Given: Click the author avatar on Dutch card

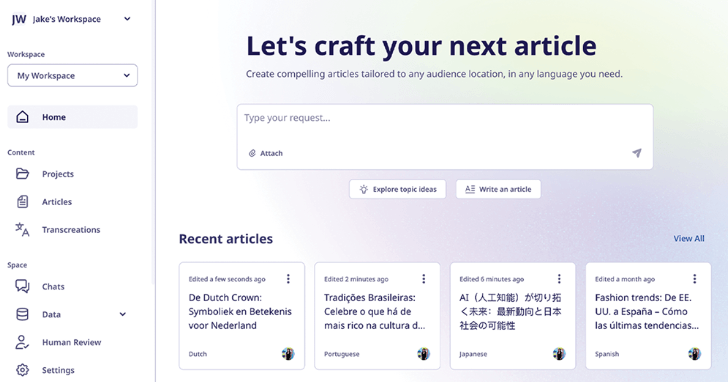Looking at the screenshot, I should [288, 354].
